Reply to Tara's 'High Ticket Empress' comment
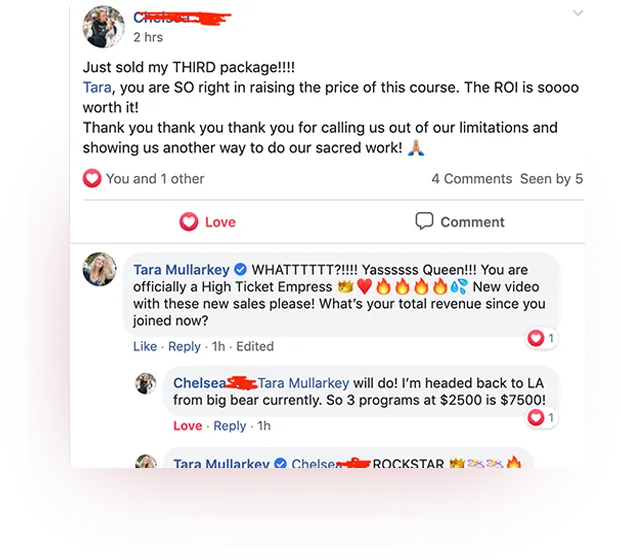This screenshot has width=621, height=560. (184, 346)
